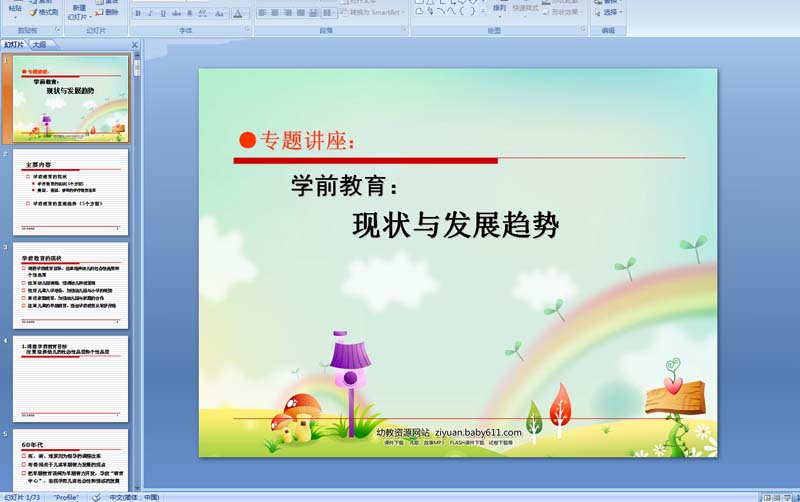800x502 pixels.
Task: Switch to the Outline (大纲) tab
Action: [x=39, y=45]
